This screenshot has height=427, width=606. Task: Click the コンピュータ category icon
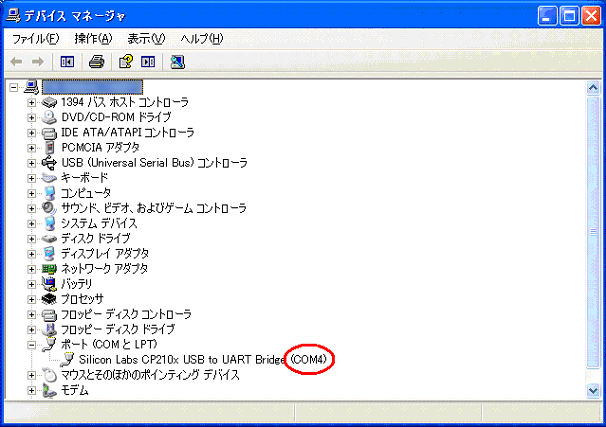click(x=49, y=193)
